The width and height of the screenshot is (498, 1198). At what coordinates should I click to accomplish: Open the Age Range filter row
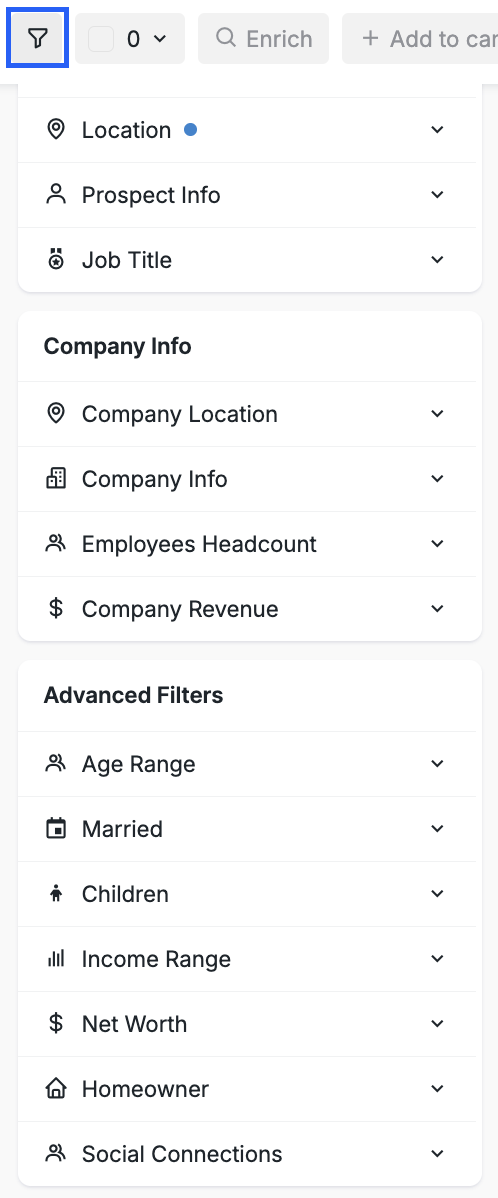[247, 764]
